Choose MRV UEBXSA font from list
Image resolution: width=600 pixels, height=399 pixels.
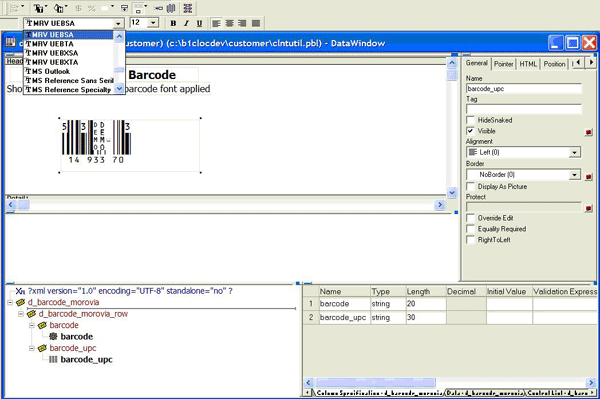68,53
